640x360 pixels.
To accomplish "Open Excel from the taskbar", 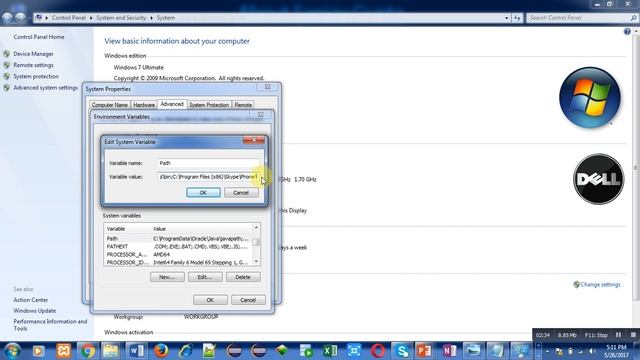I will point(329,351).
